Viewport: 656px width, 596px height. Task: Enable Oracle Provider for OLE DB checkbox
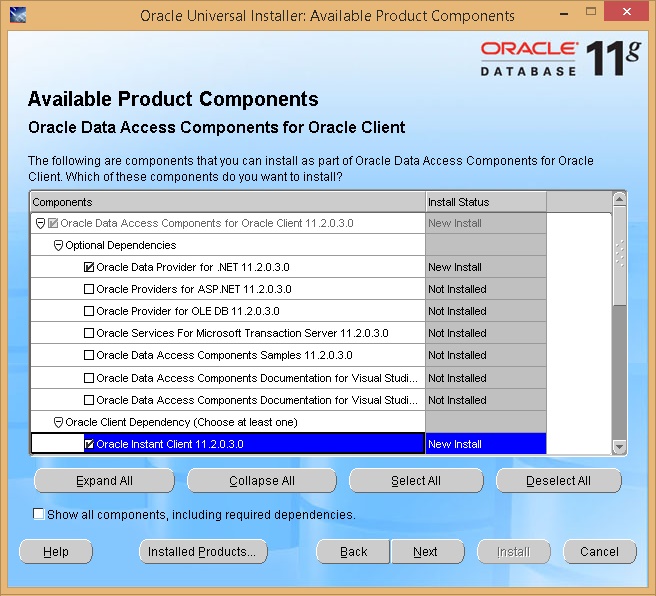[x=89, y=311]
